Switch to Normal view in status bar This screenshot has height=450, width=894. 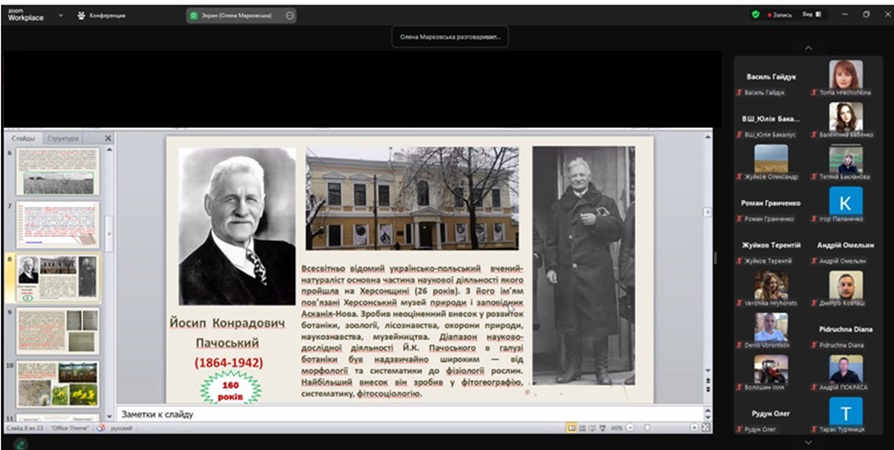coord(571,428)
